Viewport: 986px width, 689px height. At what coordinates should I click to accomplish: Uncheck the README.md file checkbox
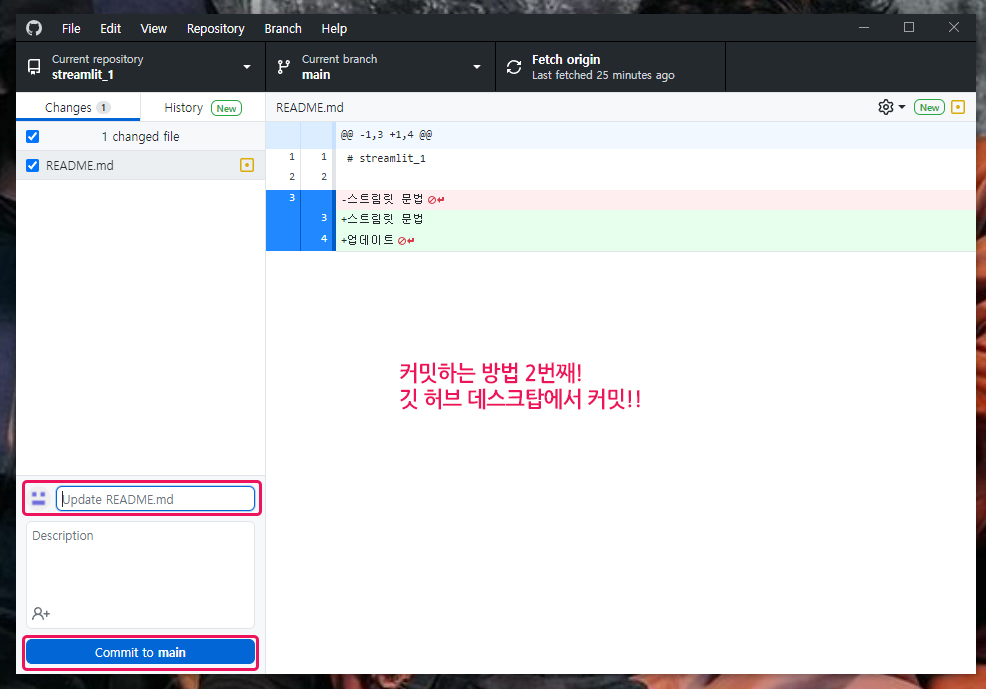tap(33, 165)
